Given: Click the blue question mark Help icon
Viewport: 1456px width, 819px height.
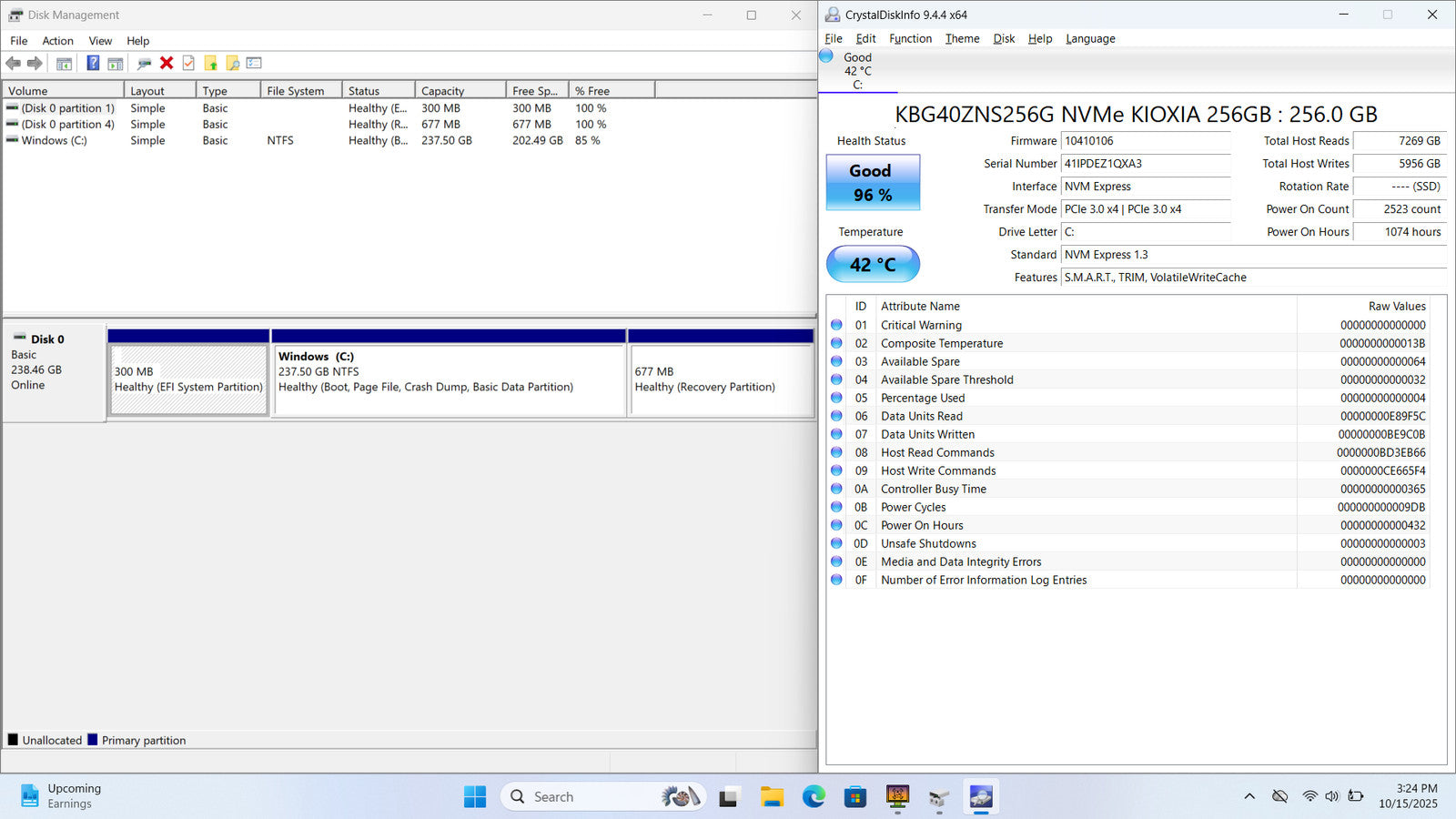Looking at the screenshot, I should 93,64.
